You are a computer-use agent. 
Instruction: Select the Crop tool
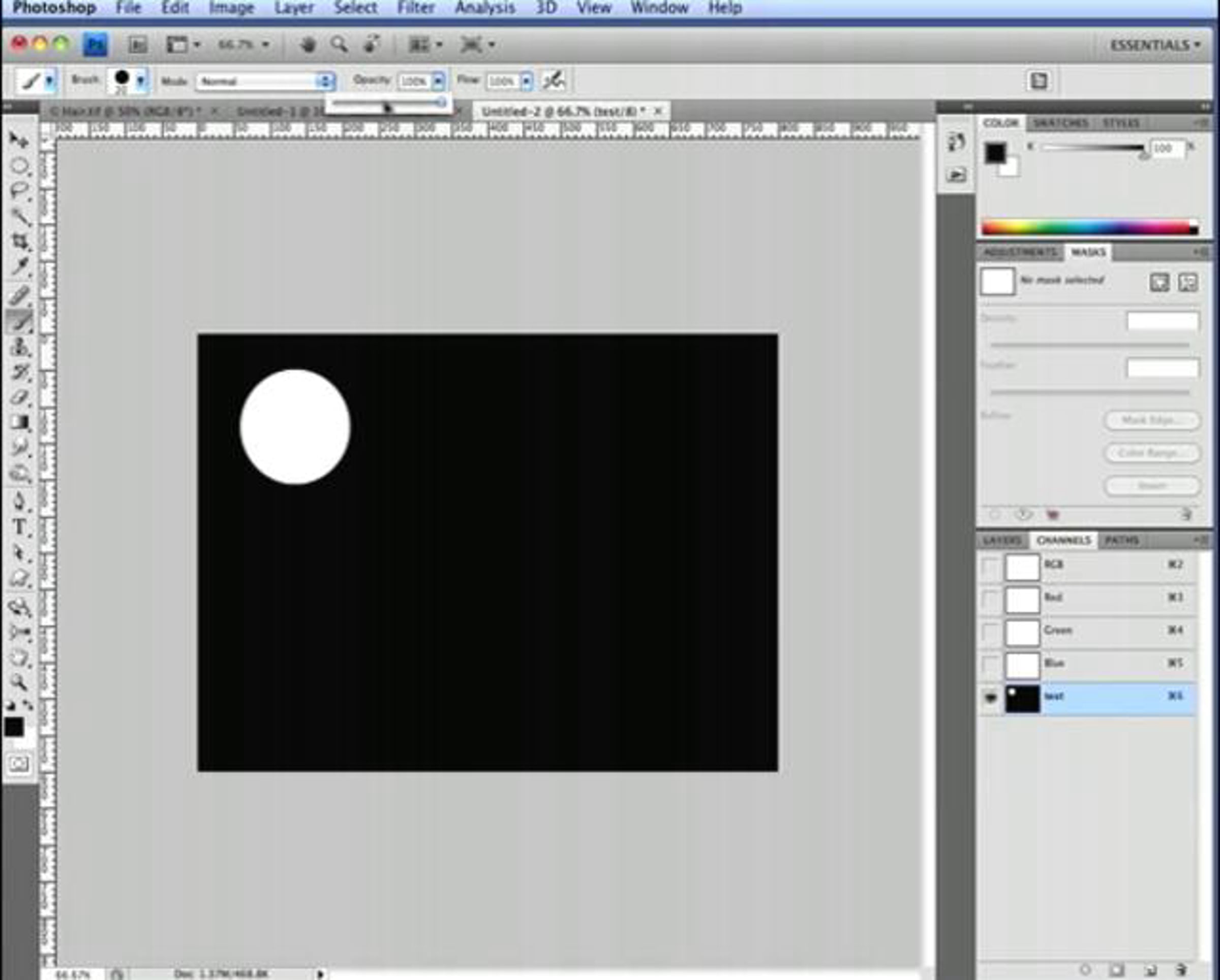(x=20, y=241)
